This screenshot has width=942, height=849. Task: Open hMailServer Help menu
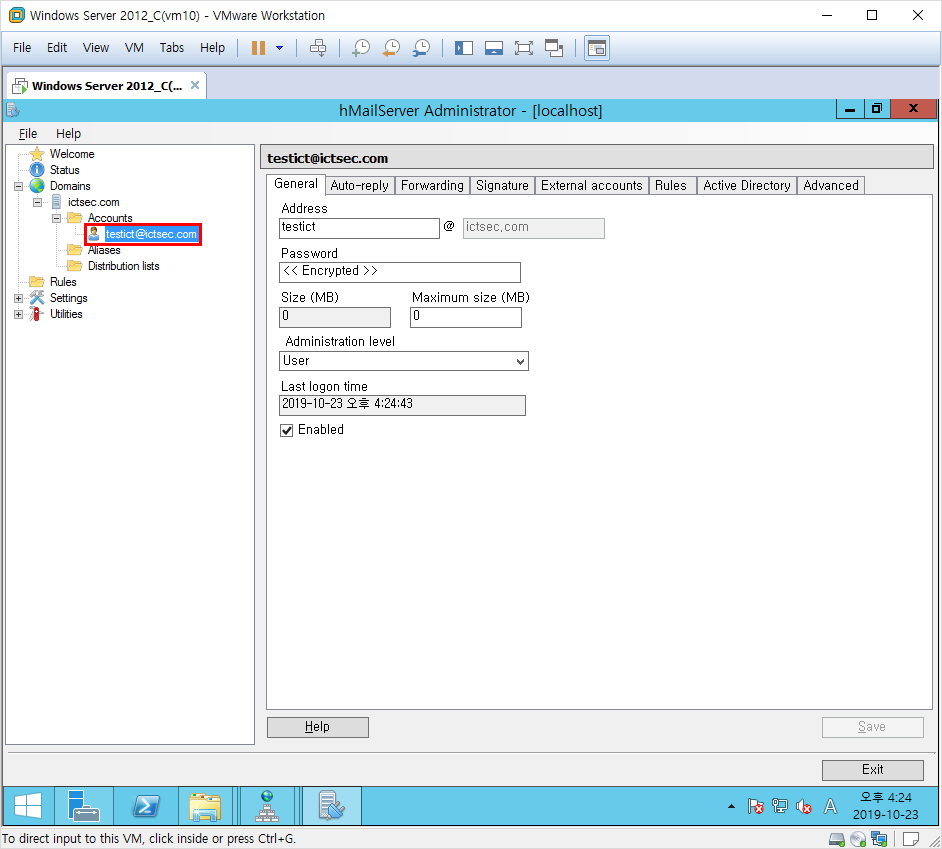(x=68, y=133)
